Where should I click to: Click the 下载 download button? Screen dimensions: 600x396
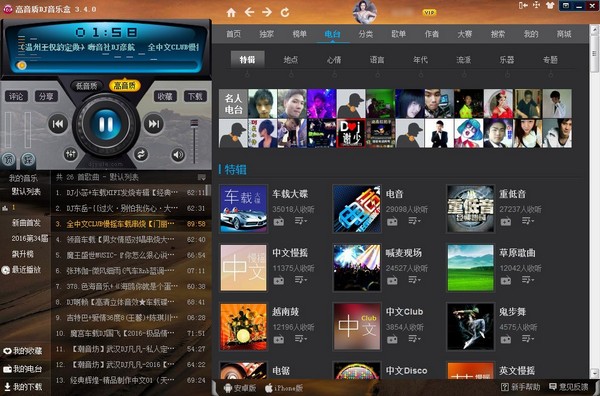196,96
